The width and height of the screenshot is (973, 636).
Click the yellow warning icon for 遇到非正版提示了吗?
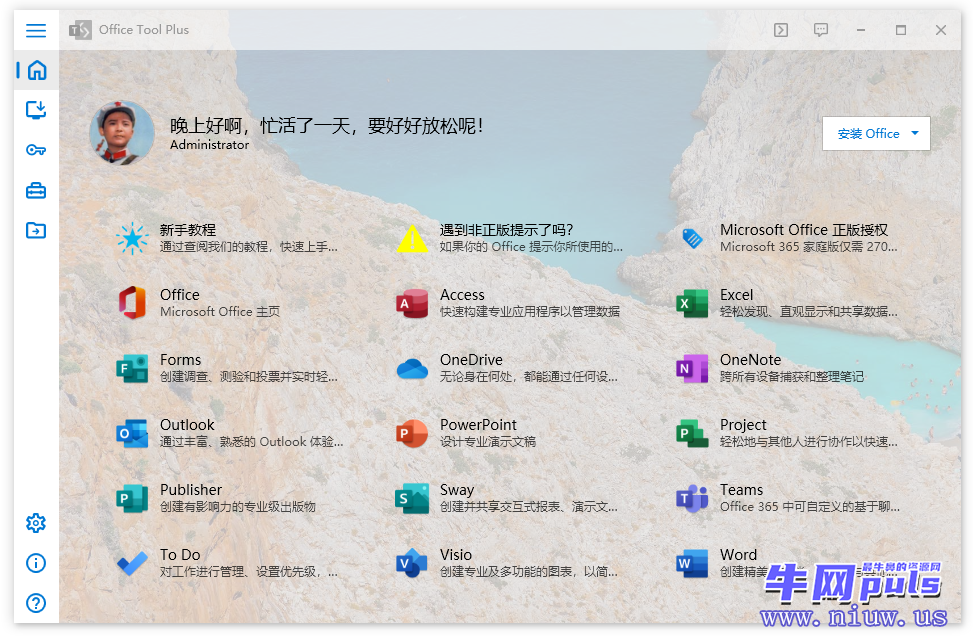point(412,239)
